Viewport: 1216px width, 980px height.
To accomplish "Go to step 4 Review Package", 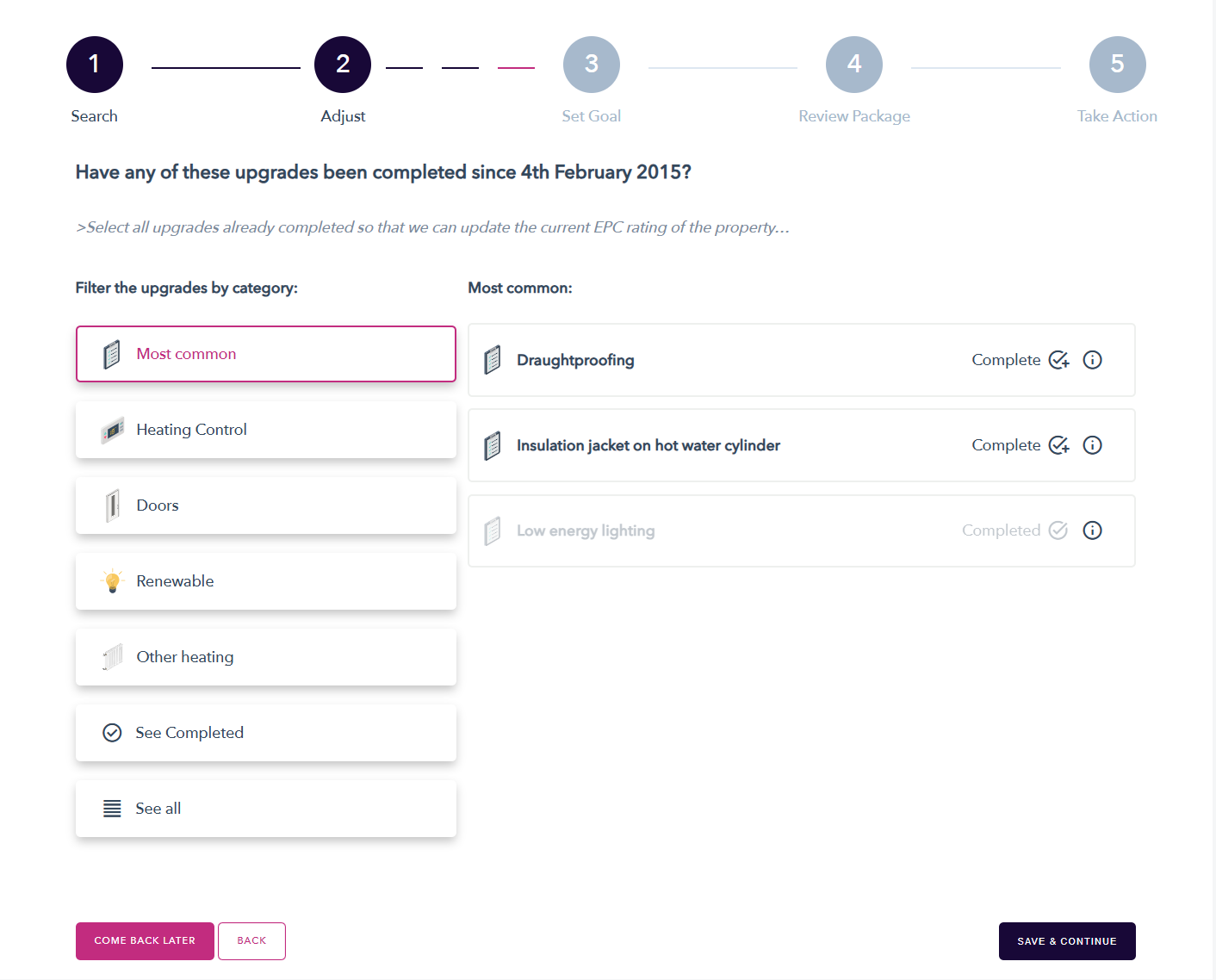I will click(x=854, y=65).
